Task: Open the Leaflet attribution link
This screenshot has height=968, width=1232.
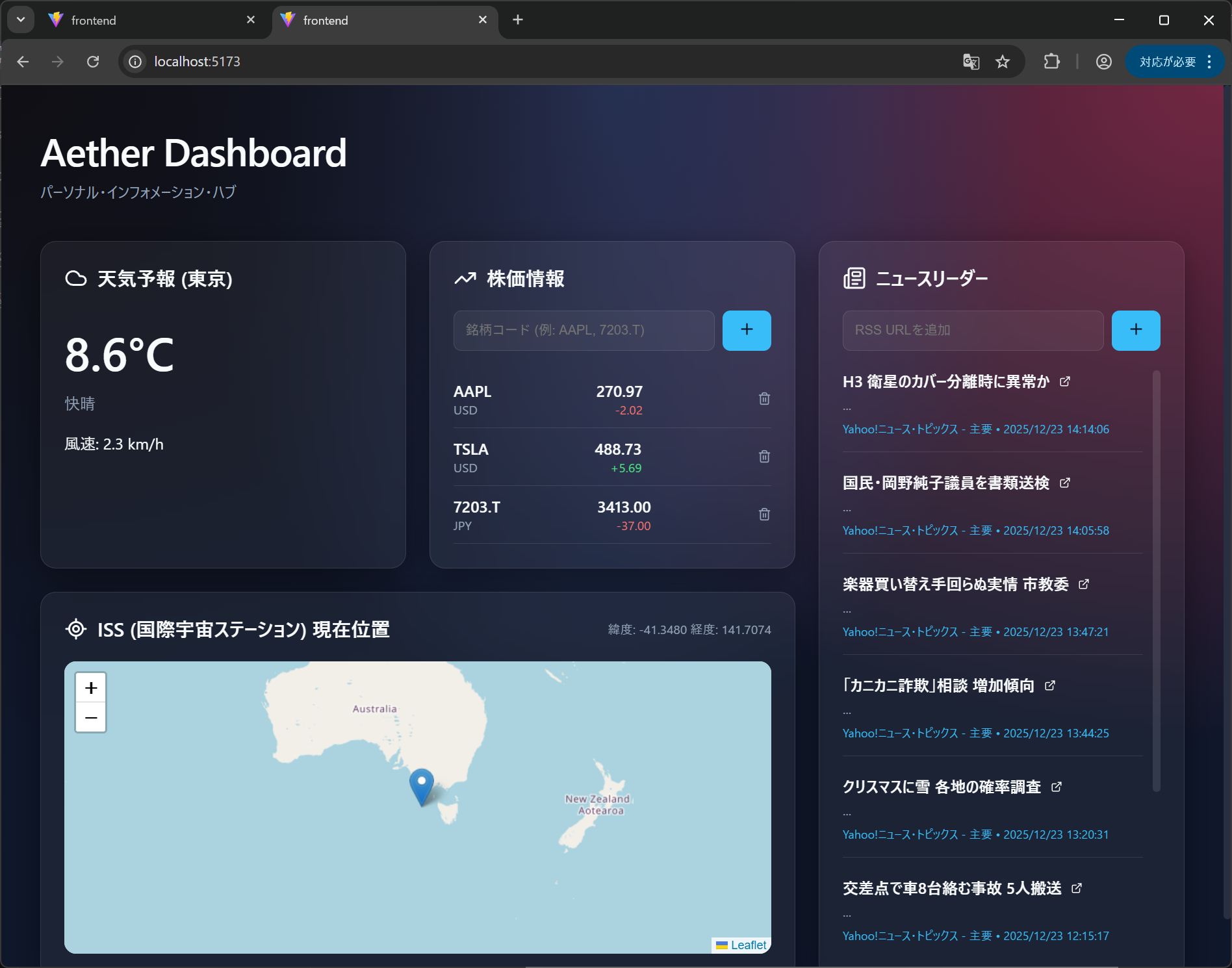Action: tap(748, 945)
